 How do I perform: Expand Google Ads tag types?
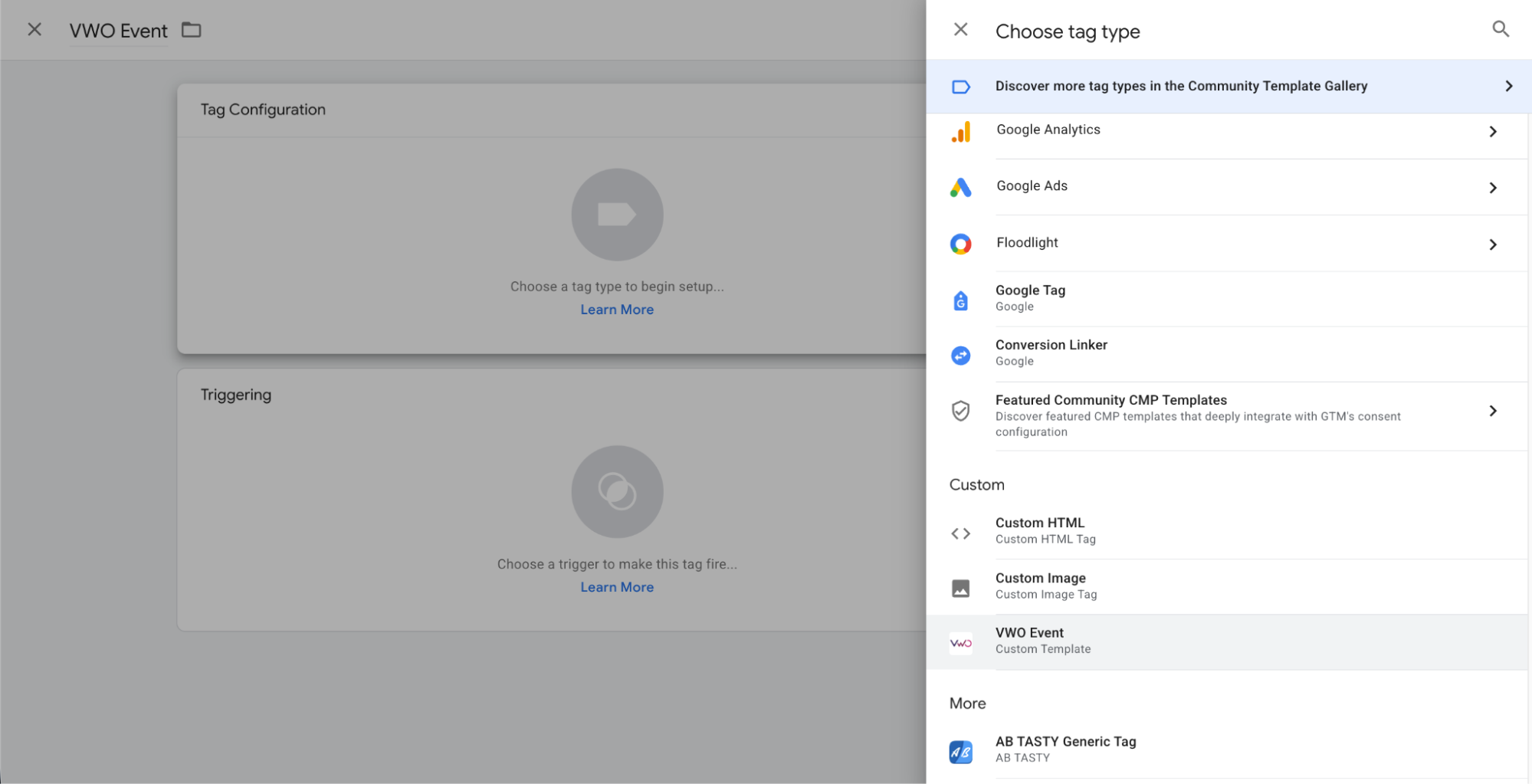(1492, 188)
